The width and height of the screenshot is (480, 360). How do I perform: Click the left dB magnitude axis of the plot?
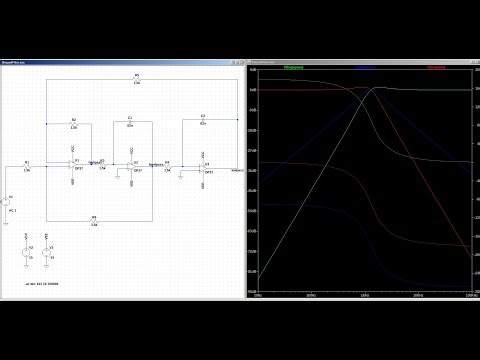(x=253, y=180)
